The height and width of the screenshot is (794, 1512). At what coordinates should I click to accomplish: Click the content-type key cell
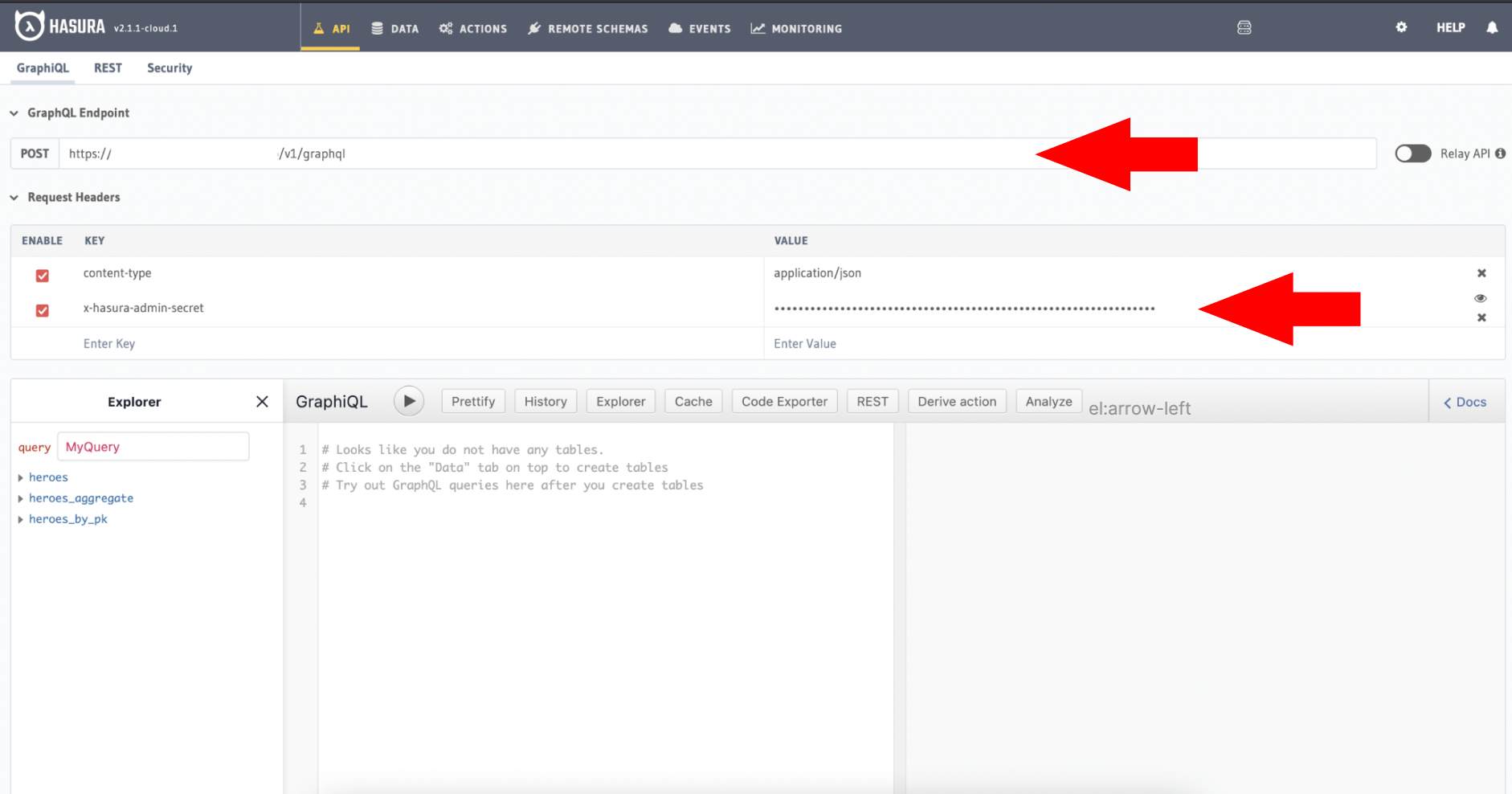(116, 273)
